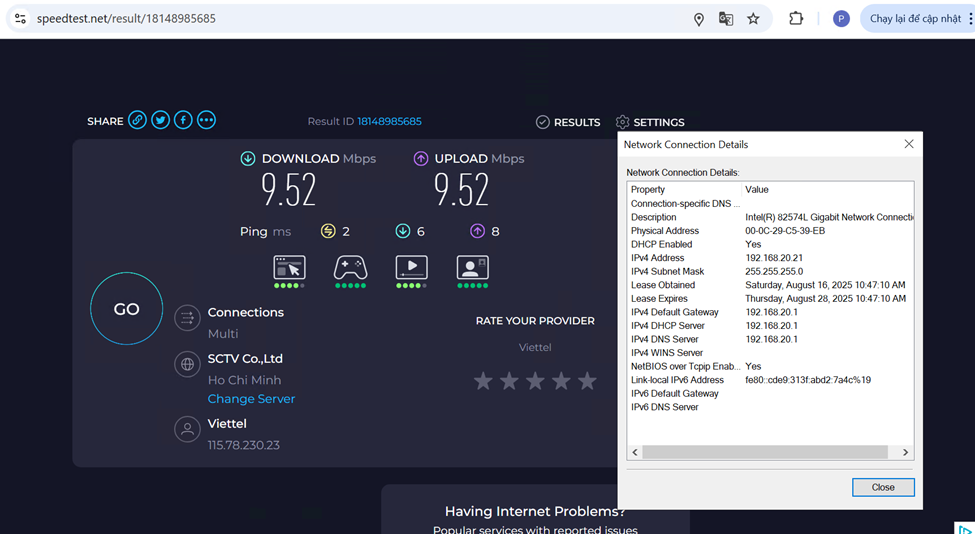Viewport: 975px width, 534px height.
Task: Open the browser extensions puzzle icon
Action: [796, 18]
